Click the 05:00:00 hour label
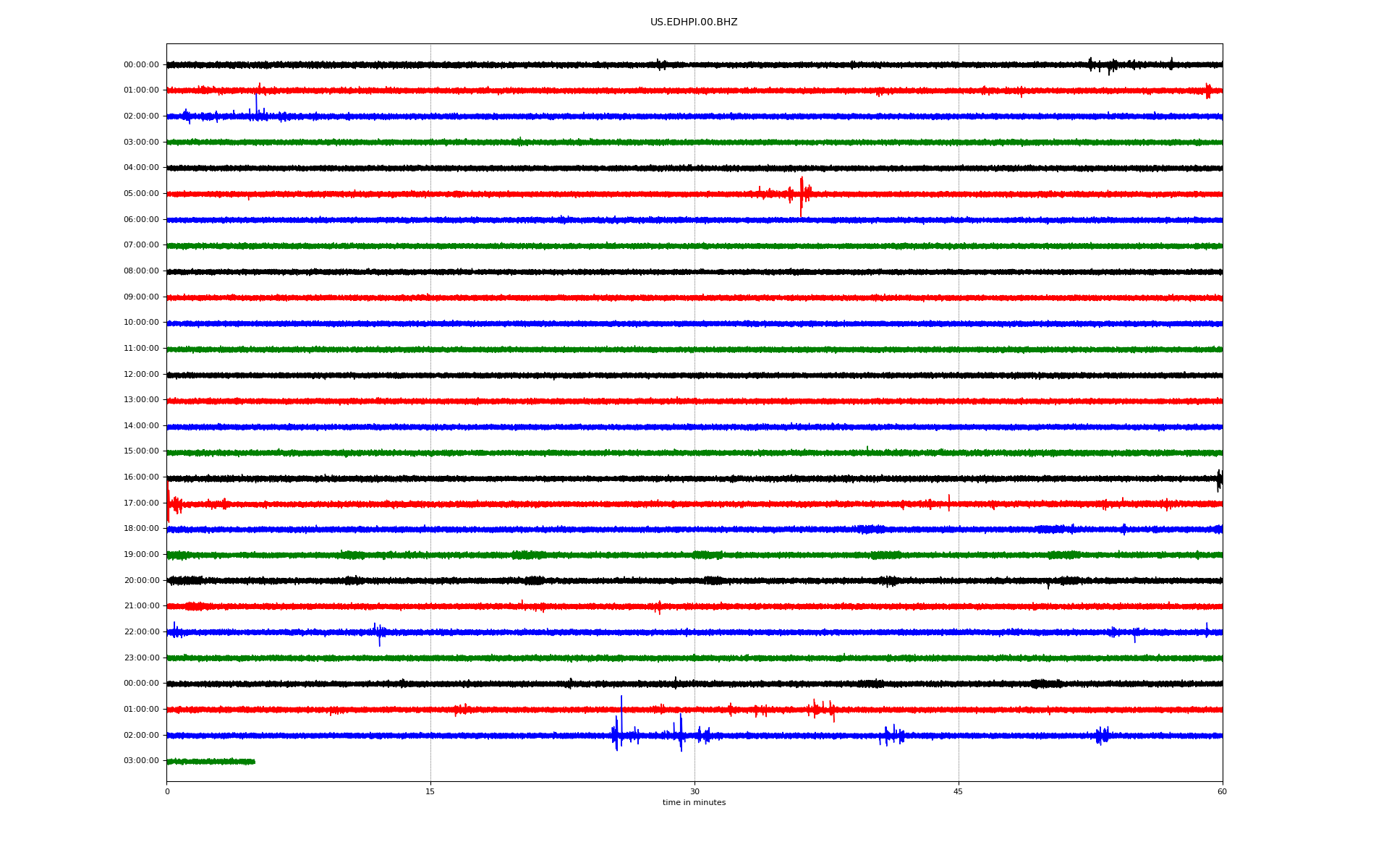The height and width of the screenshot is (868, 1389). (x=141, y=194)
